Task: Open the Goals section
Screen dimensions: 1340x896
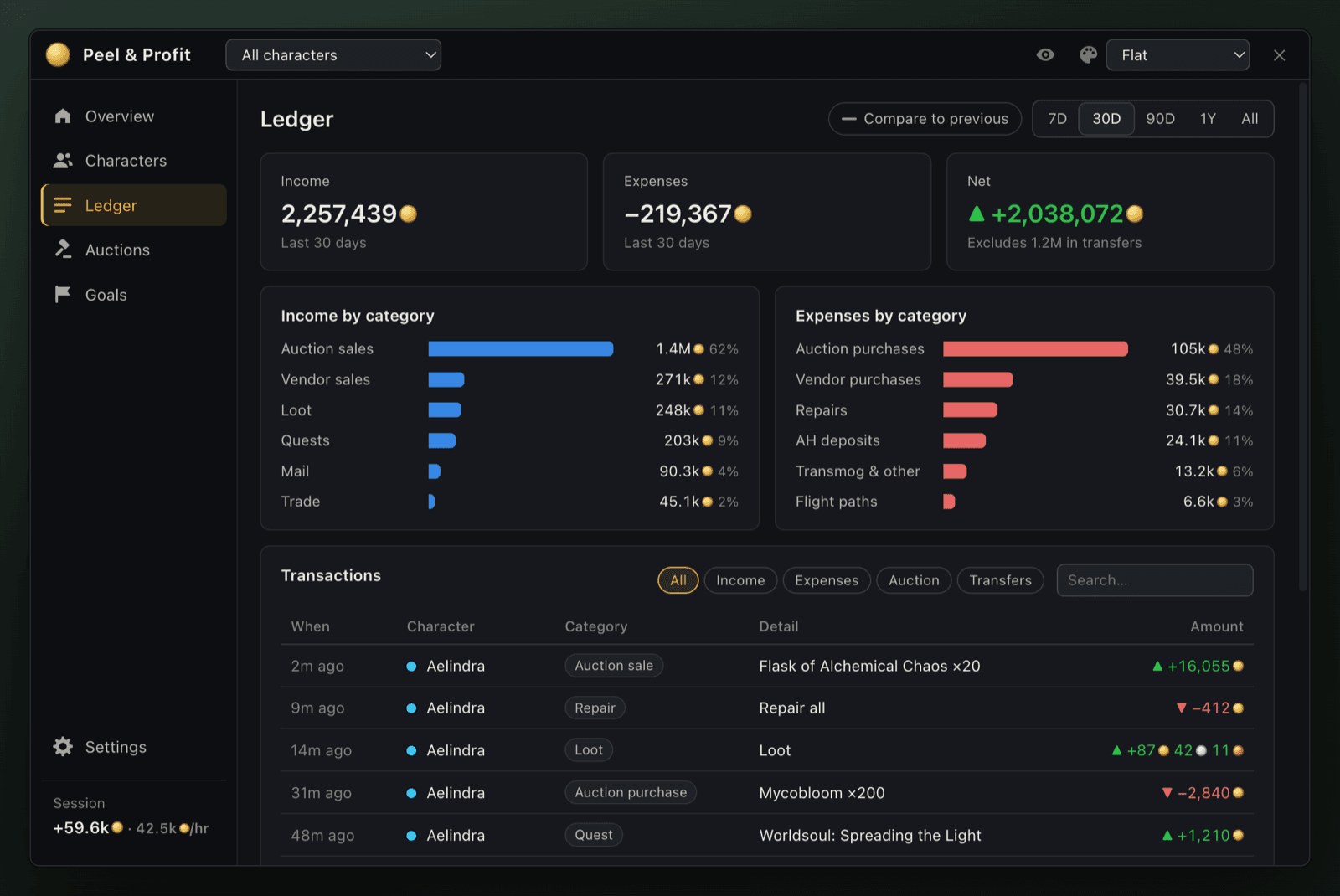Action: coord(134,295)
